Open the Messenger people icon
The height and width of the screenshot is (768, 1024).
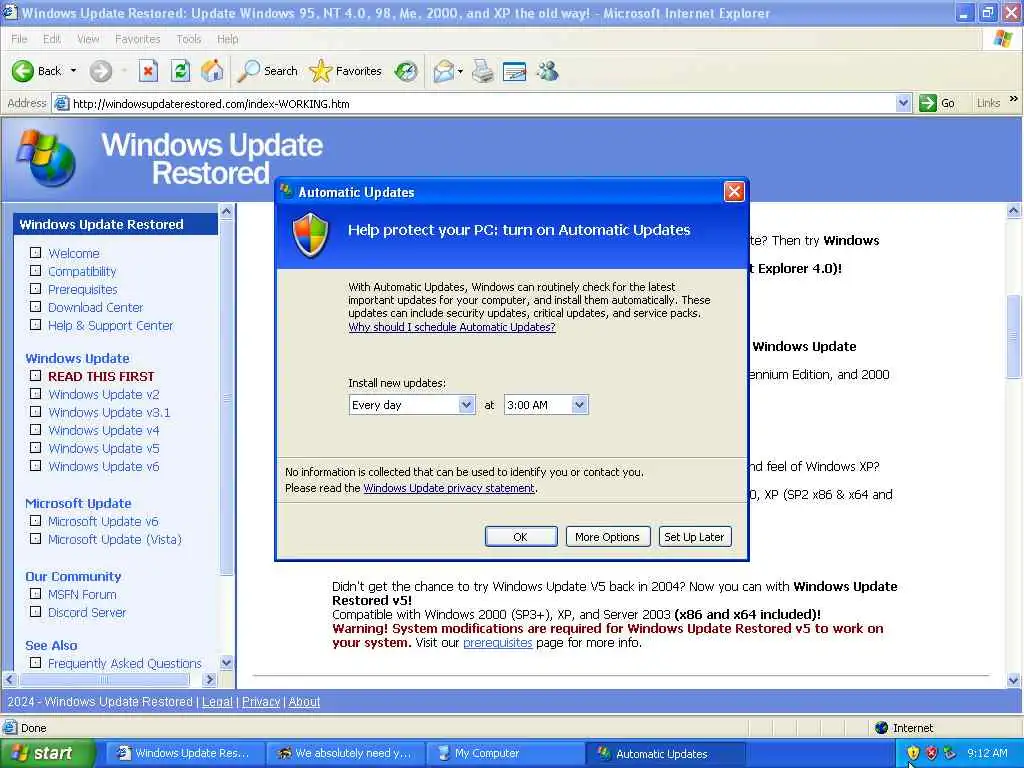click(x=548, y=71)
